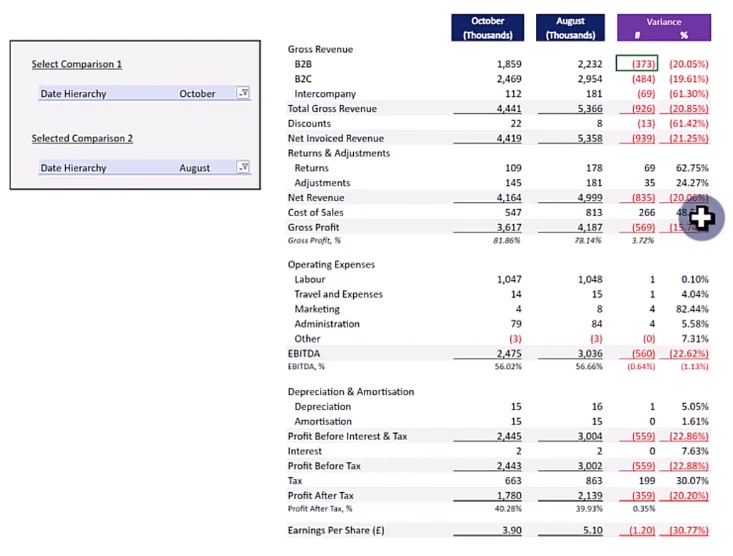The height and width of the screenshot is (556, 733).
Task: Select the B2B October value 1,859
Action: tap(509, 64)
